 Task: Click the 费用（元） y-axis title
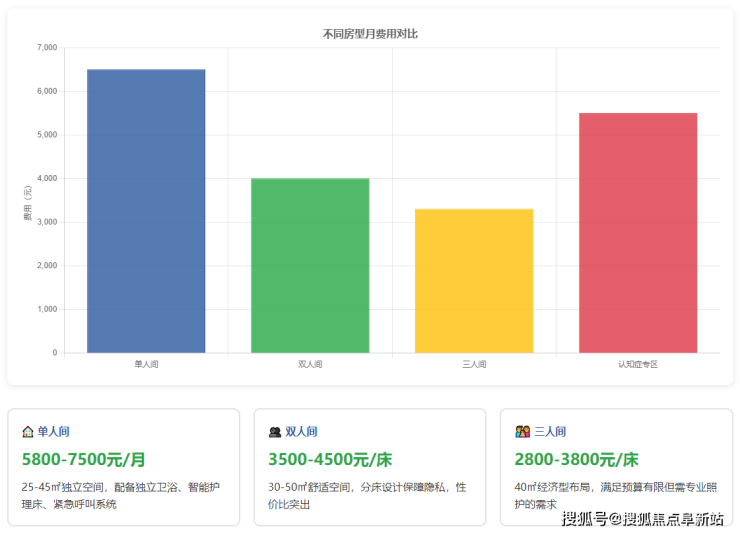point(28,200)
